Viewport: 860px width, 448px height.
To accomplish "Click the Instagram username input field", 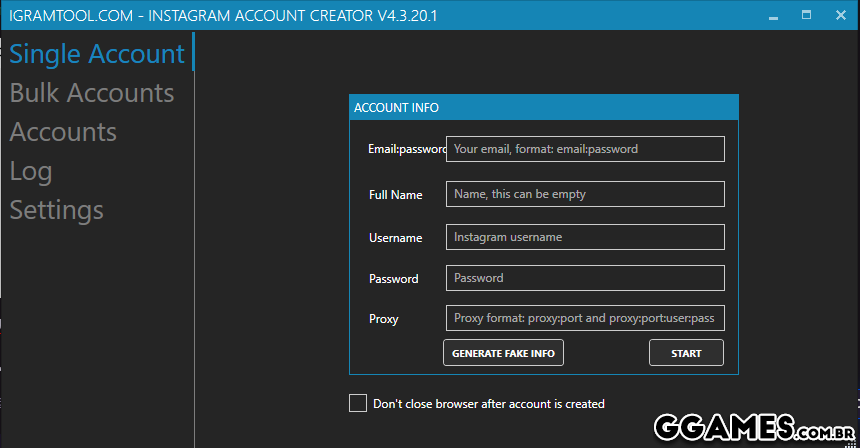I will (x=585, y=237).
